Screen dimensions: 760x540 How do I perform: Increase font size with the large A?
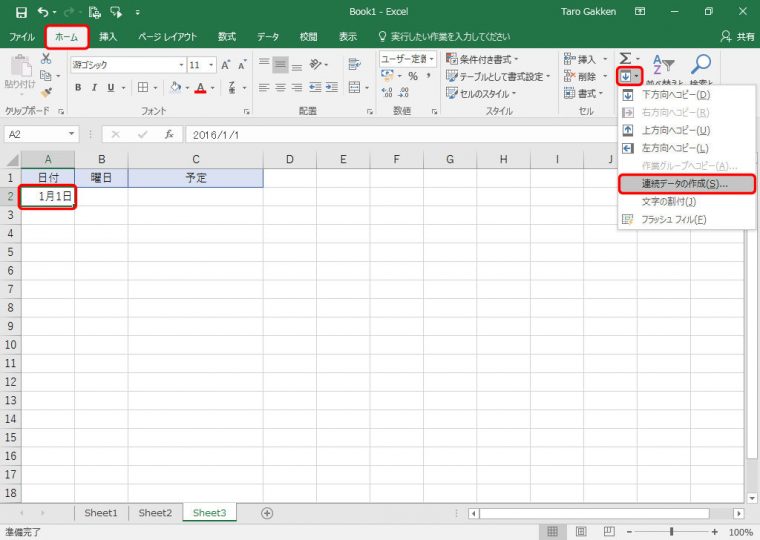click(x=226, y=65)
